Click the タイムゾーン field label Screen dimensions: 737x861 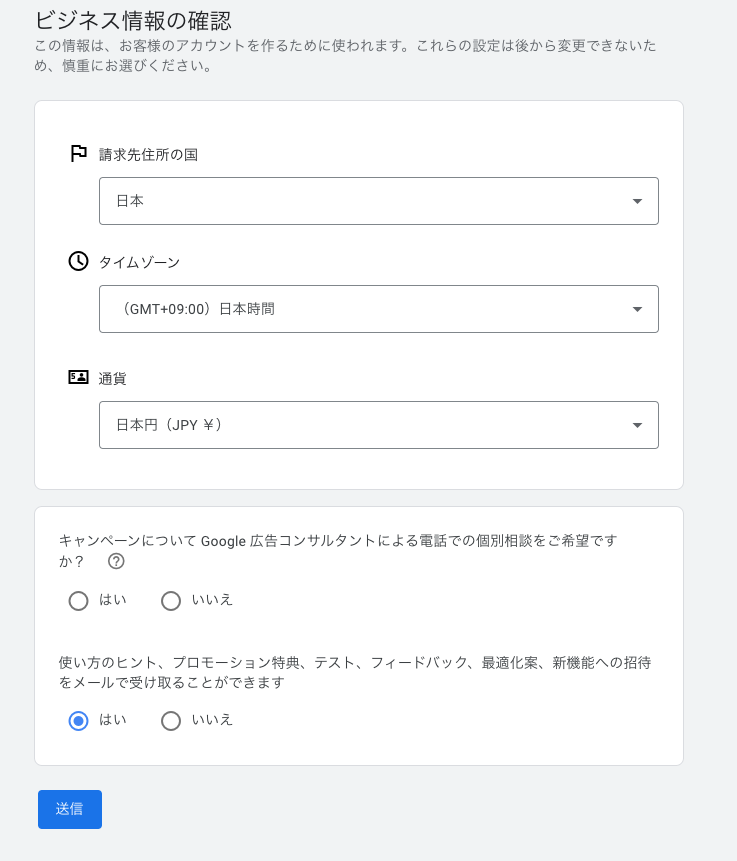coord(139,262)
